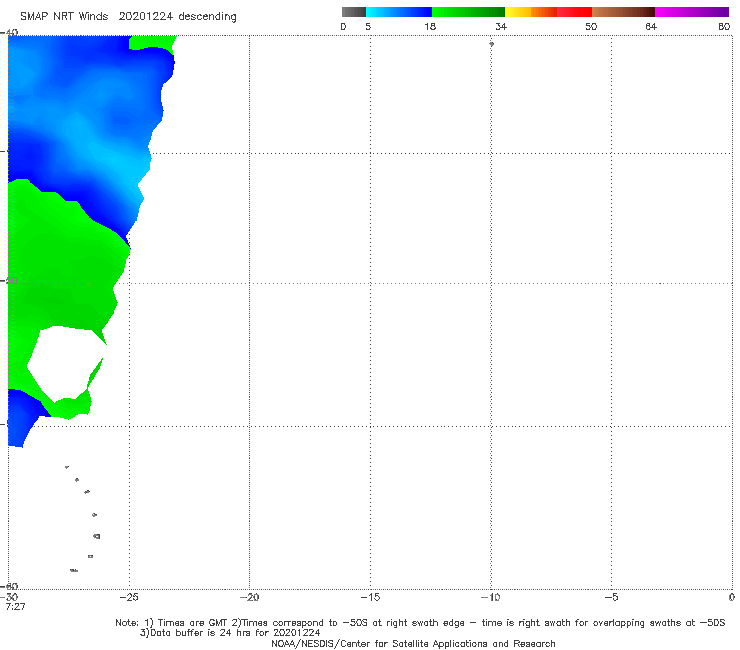Click the note '3)Data buffer is 24 hrs'
Image resolution: width=740 pixels, height=650 pixels.
tap(230, 633)
